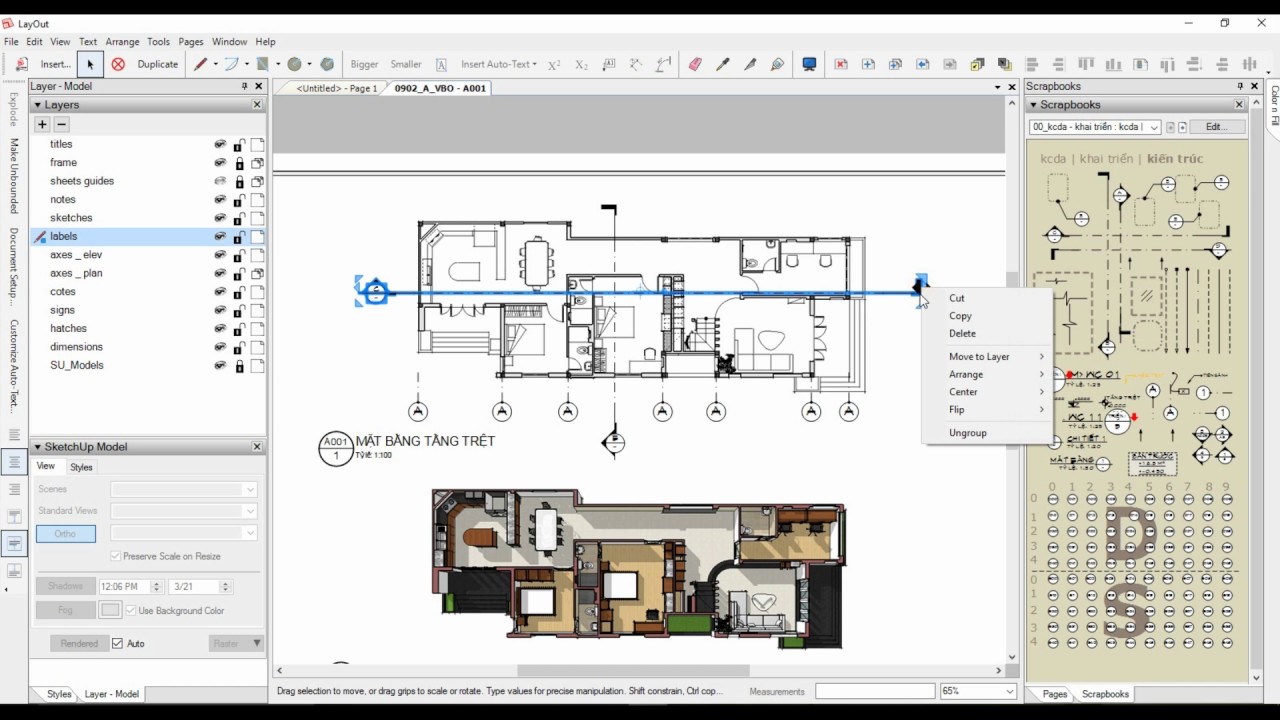Image resolution: width=1280 pixels, height=720 pixels.
Task: Open the zoom 65% dropdown
Action: [1009, 691]
